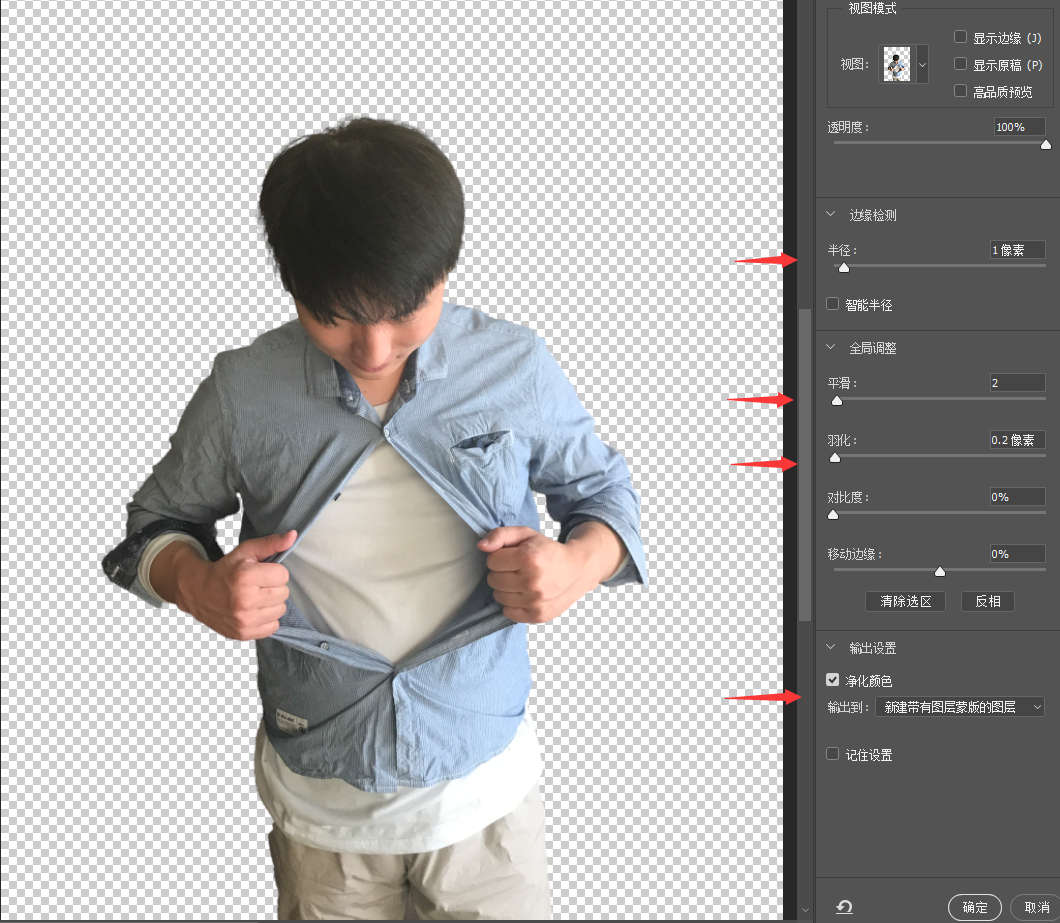This screenshot has width=1060, height=923.
Task: Open the 输出到 dropdown list
Action: coord(960,707)
